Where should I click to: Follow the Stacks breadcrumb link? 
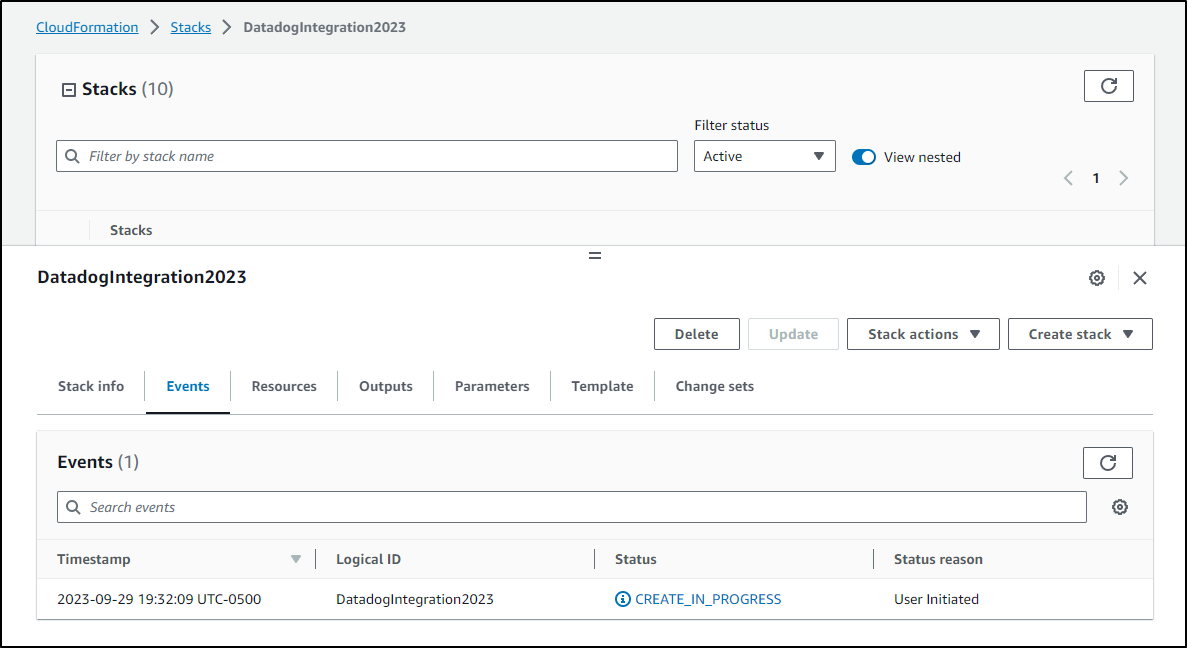(x=191, y=27)
